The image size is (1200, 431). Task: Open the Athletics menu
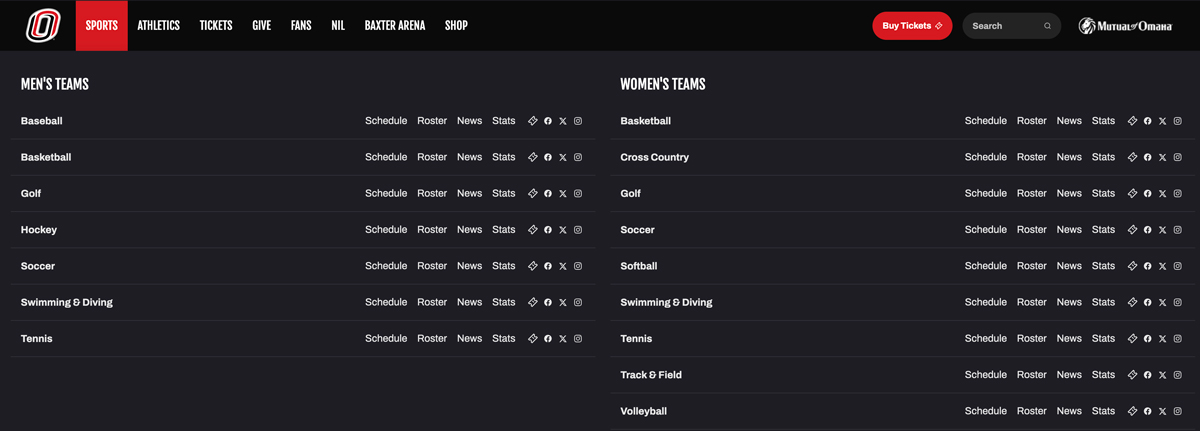pyautogui.click(x=158, y=25)
